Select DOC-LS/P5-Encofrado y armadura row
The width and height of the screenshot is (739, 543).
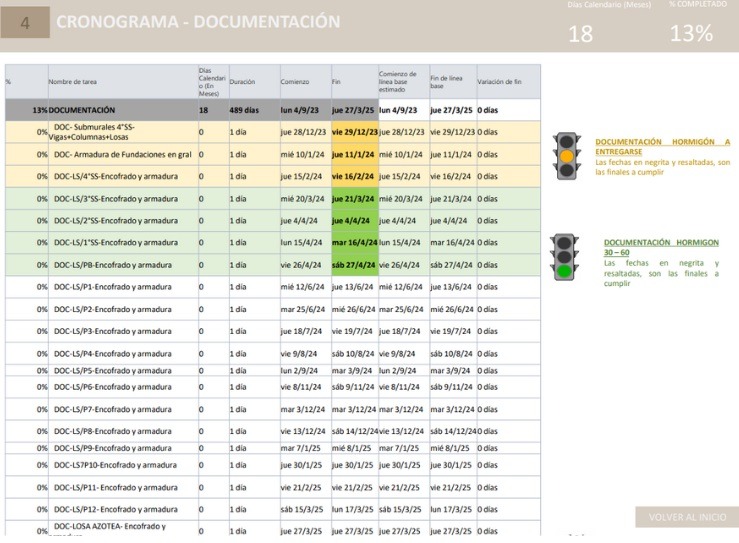point(273,370)
